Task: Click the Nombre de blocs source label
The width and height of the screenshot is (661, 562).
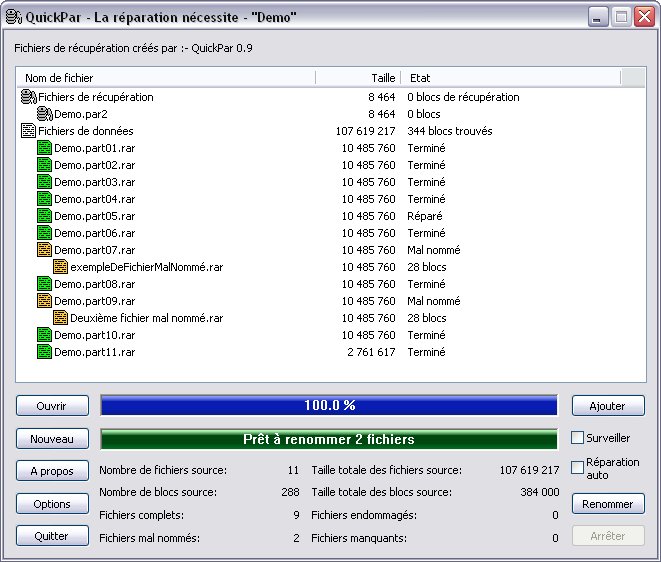Action: point(158,492)
